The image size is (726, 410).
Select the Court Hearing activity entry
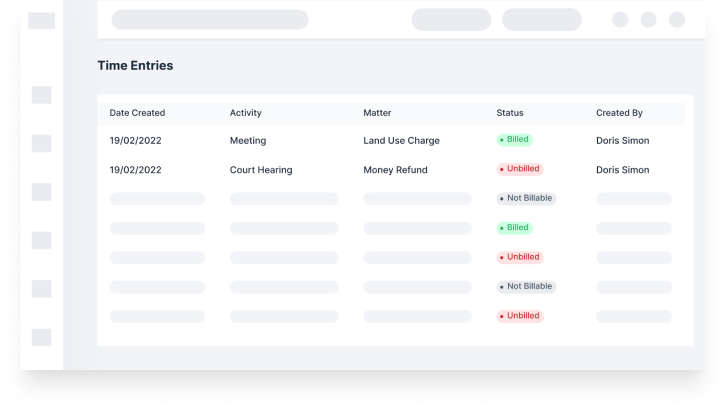click(x=261, y=170)
